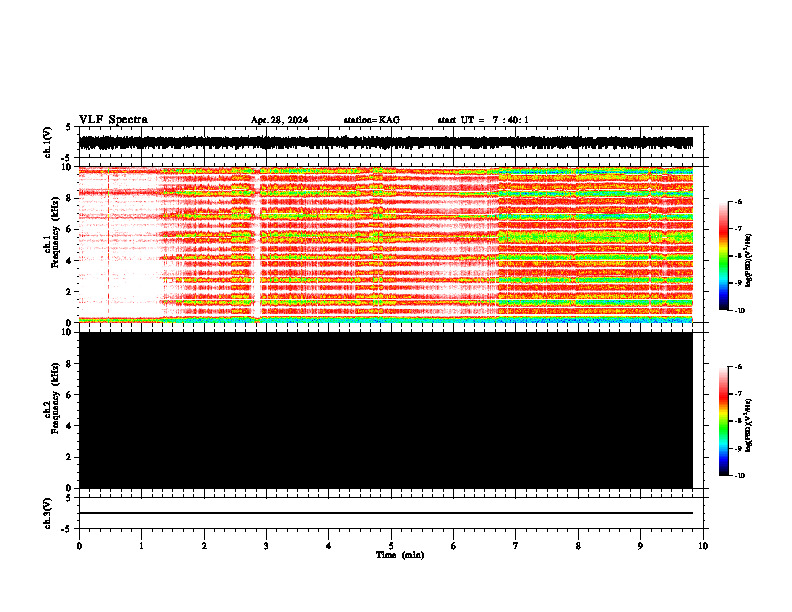Click the 'Time (min)' axis title
Screen dimensions: 792x612
click(400, 555)
